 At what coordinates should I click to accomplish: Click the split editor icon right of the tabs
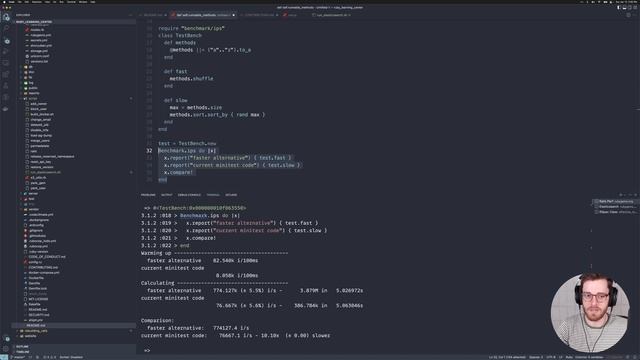628,15
